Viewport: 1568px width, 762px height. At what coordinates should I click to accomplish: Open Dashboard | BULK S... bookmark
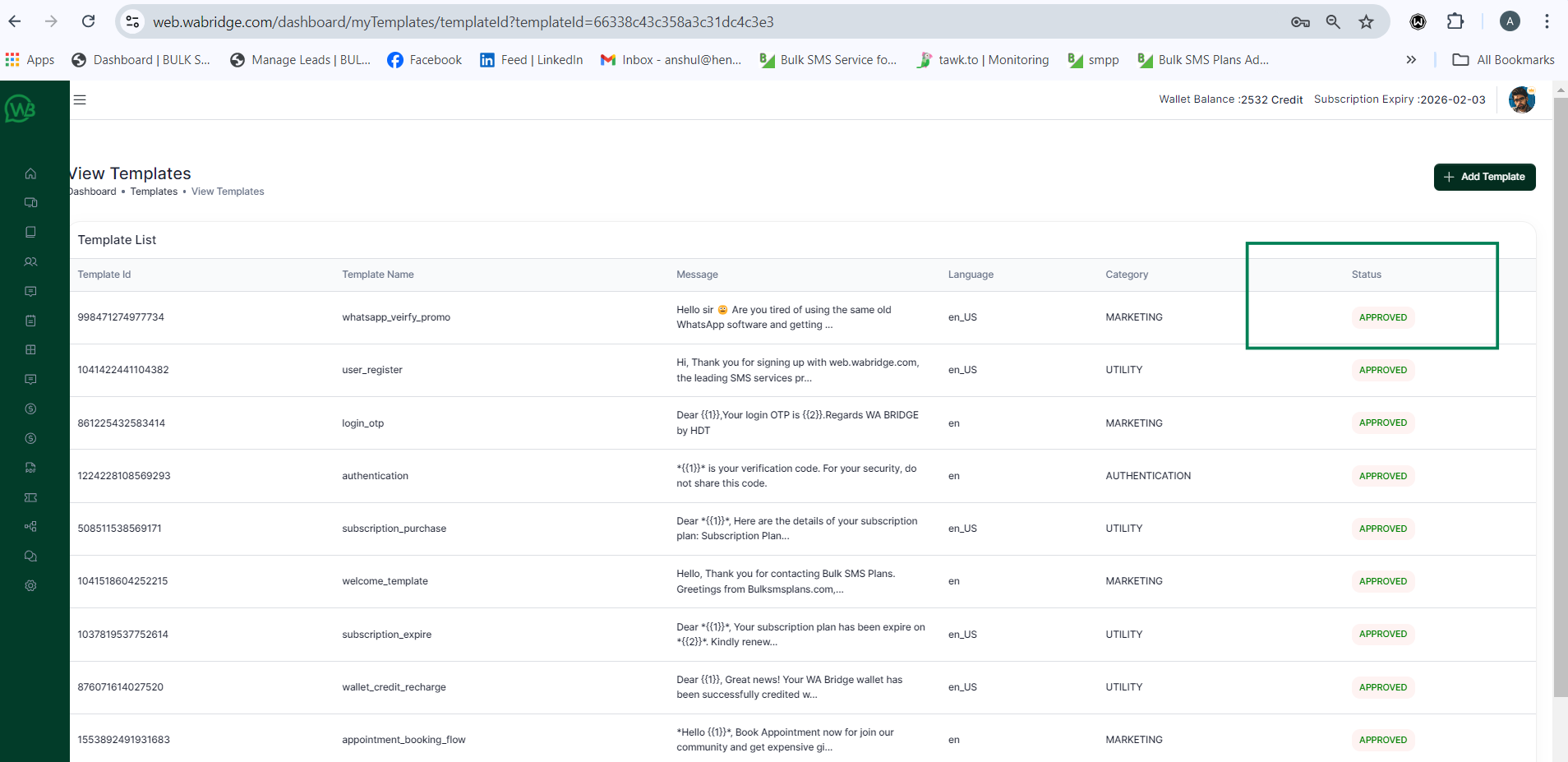click(x=141, y=60)
